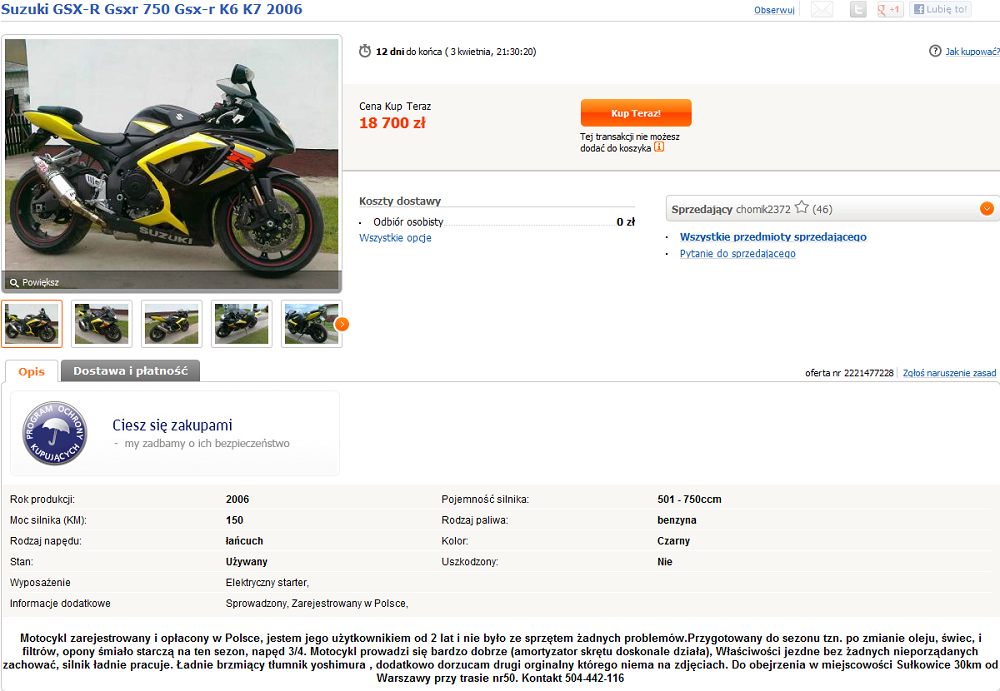Click Zgłoś naruszenie zasad link

(949, 373)
